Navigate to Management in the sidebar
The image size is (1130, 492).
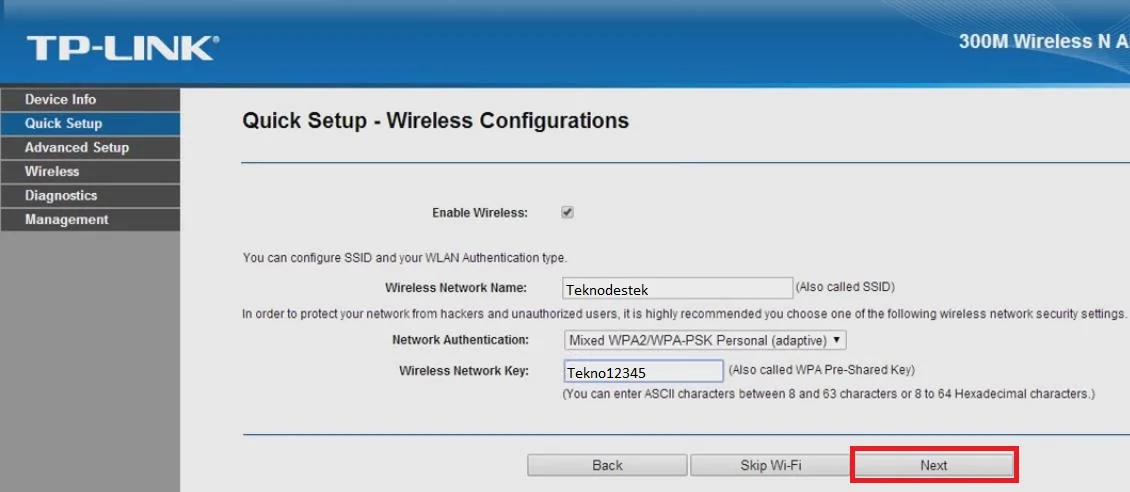67,219
